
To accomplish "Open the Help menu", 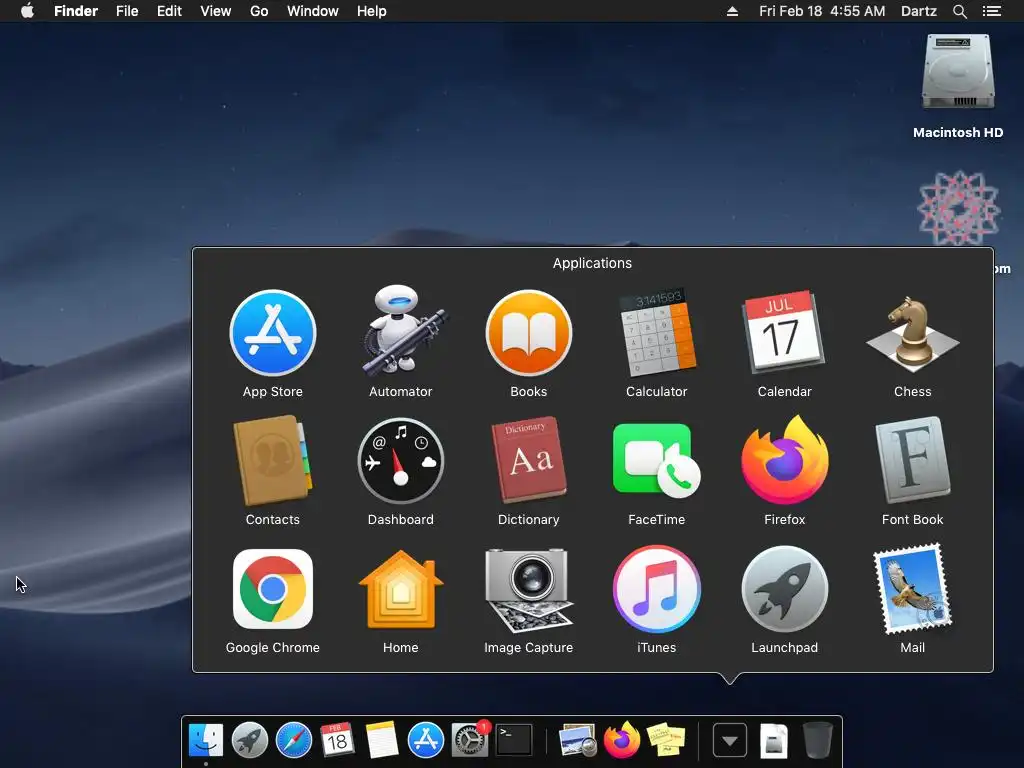I will point(372,11).
